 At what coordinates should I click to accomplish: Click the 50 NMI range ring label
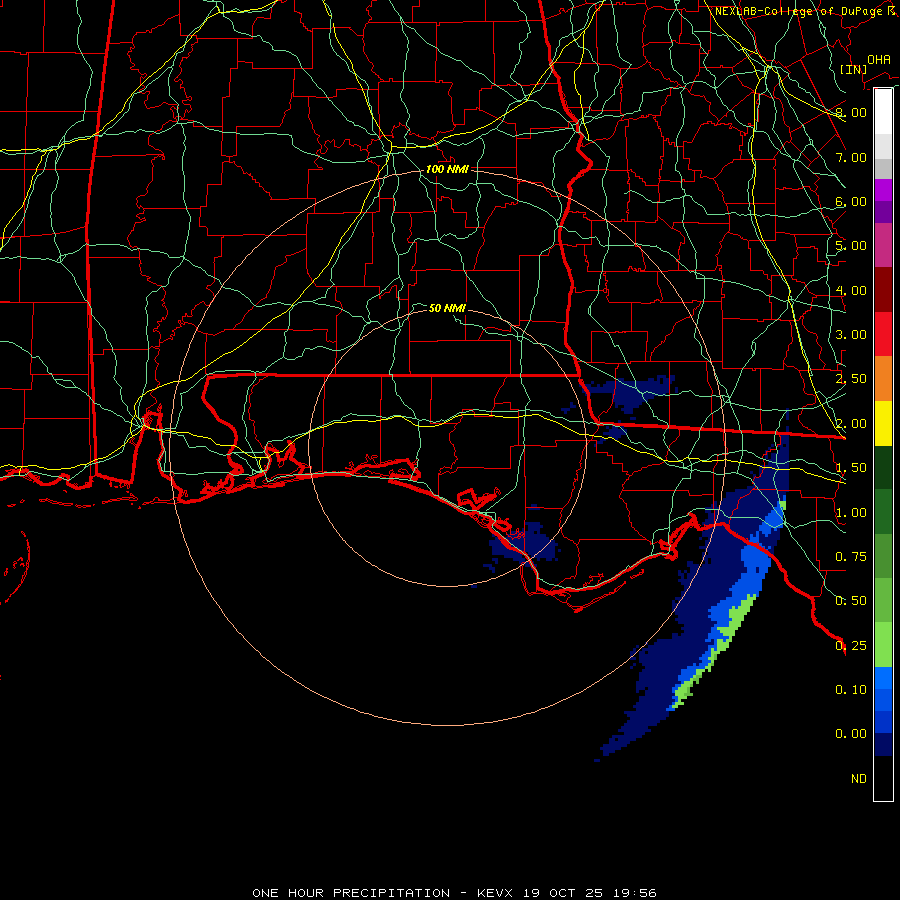click(447, 308)
